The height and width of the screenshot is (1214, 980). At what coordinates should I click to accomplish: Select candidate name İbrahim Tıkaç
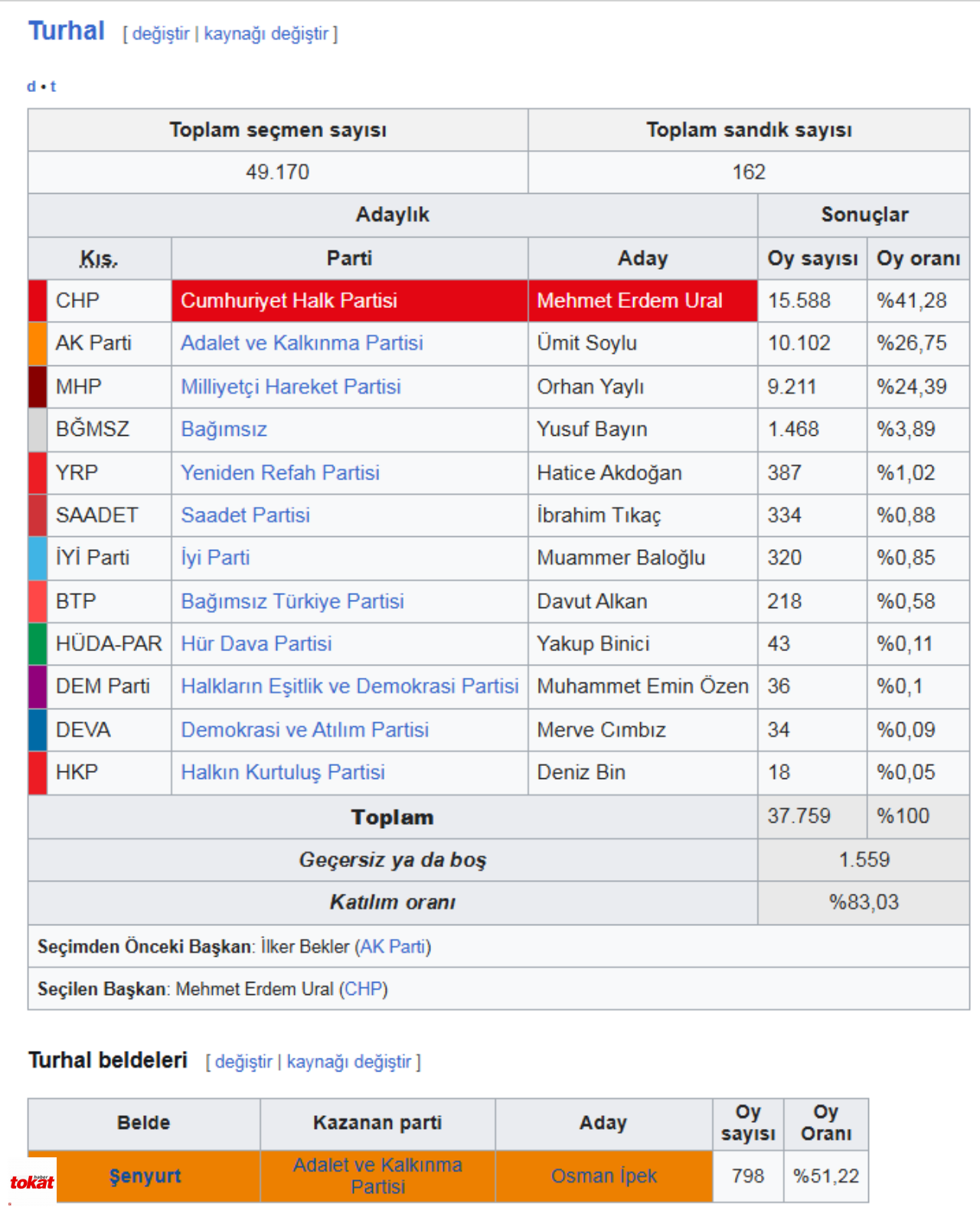tap(599, 515)
